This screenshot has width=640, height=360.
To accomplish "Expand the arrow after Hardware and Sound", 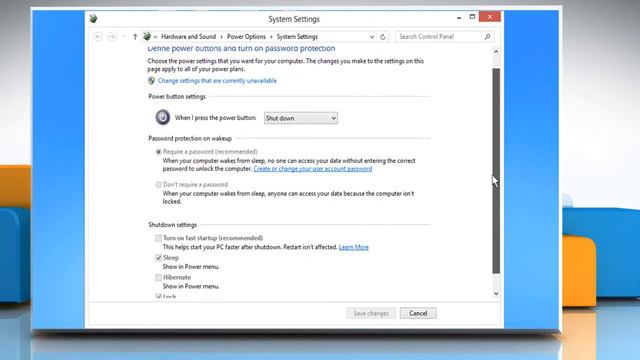I will pos(222,37).
